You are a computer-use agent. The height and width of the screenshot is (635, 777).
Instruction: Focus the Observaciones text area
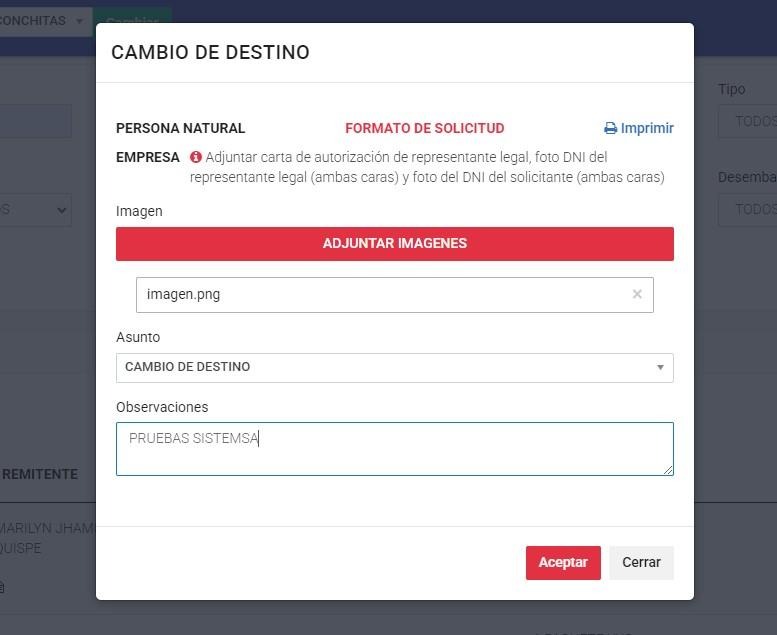pos(394,448)
